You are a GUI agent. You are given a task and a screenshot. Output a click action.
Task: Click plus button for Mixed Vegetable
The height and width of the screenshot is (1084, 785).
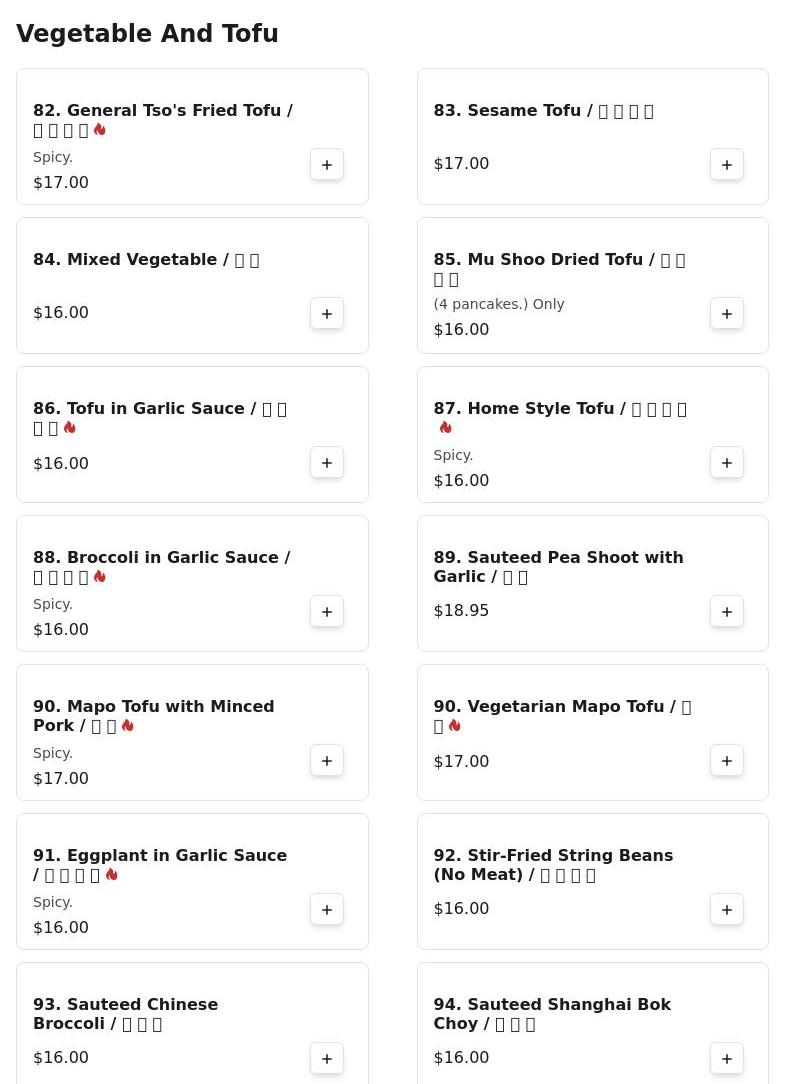point(327,314)
